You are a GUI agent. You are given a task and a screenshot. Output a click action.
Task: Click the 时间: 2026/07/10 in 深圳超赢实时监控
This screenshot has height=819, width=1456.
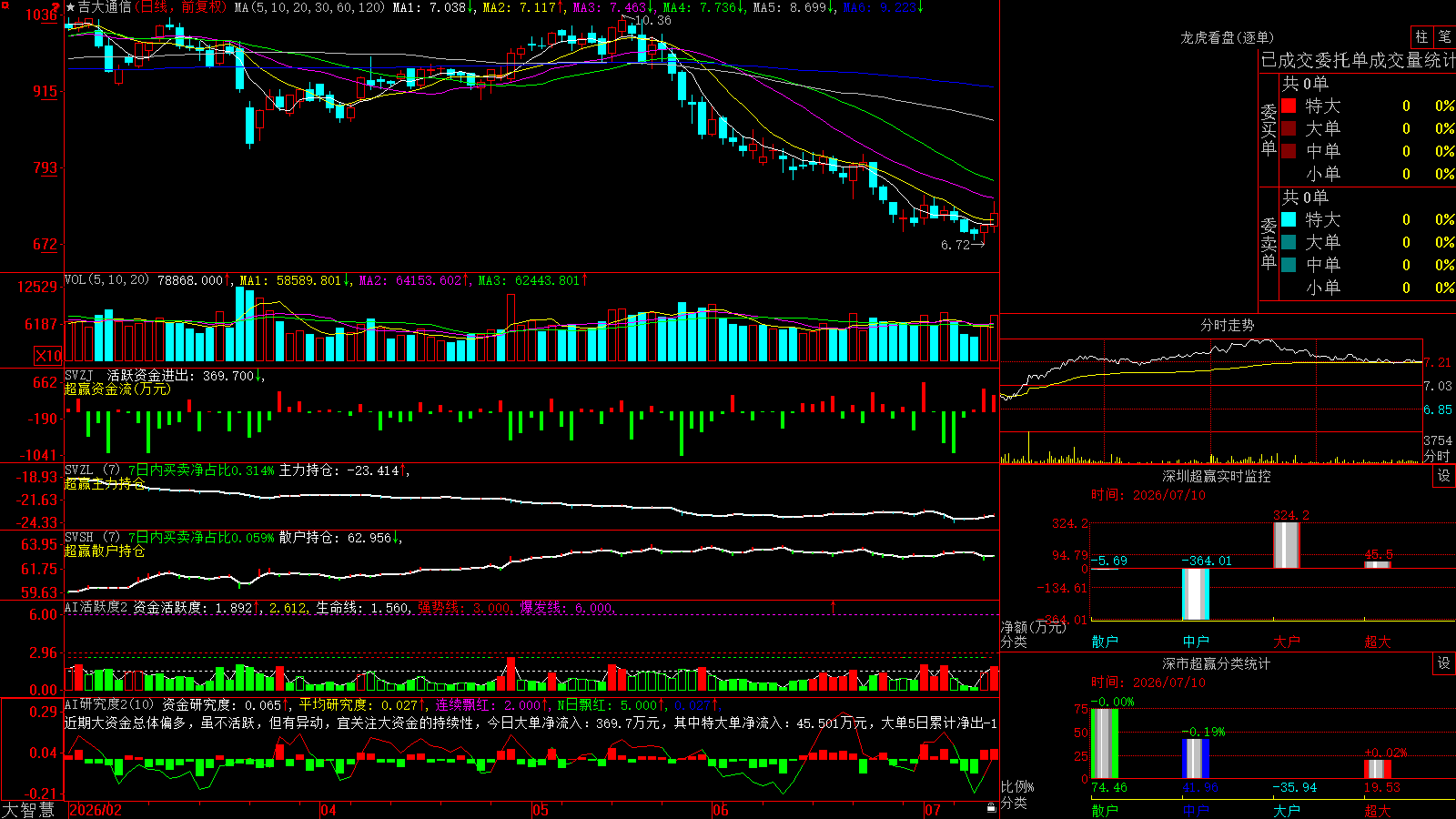pos(1148,495)
